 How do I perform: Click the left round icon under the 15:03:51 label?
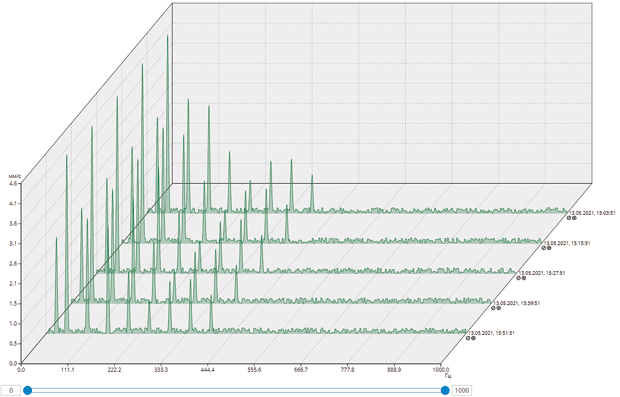(569, 218)
